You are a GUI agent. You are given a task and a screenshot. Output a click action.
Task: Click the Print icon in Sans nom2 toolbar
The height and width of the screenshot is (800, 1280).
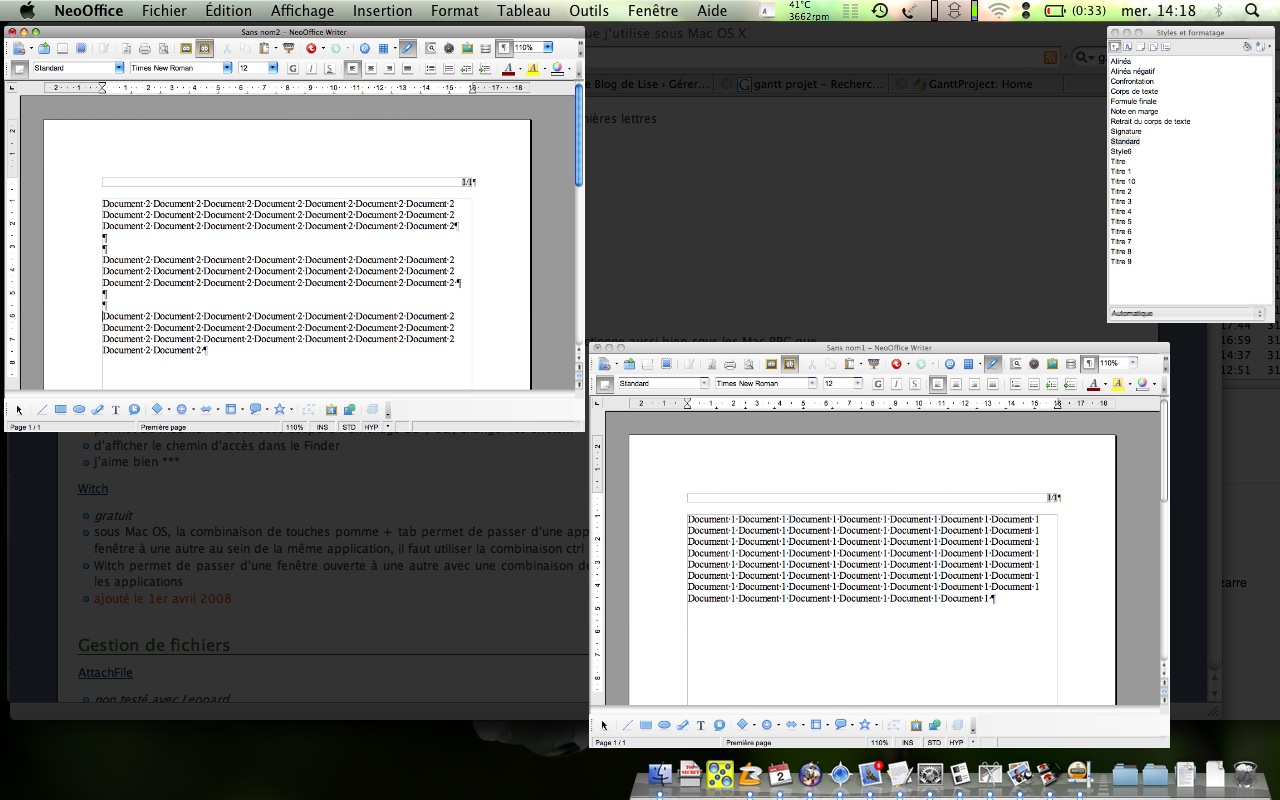point(144,48)
